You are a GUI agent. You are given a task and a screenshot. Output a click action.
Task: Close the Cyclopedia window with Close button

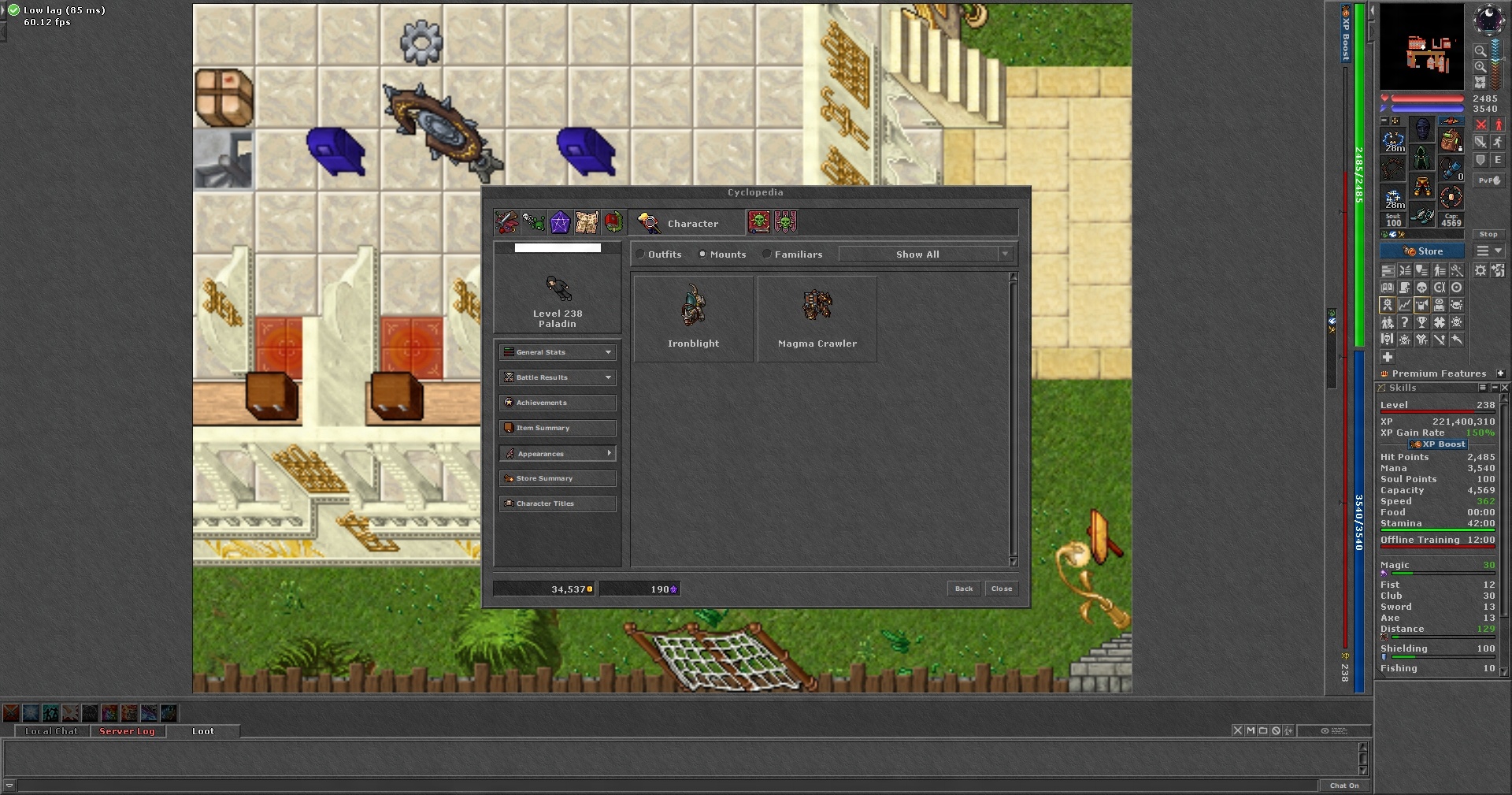pos(1002,589)
